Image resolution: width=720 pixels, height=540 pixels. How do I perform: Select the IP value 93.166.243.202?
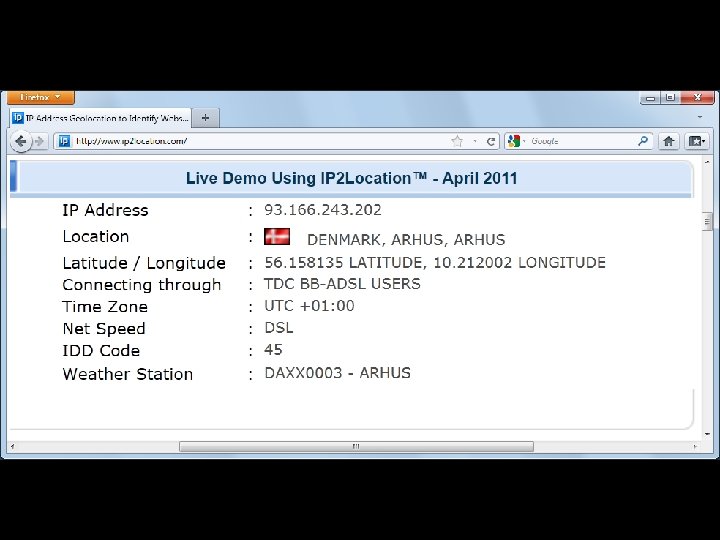[323, 210]
